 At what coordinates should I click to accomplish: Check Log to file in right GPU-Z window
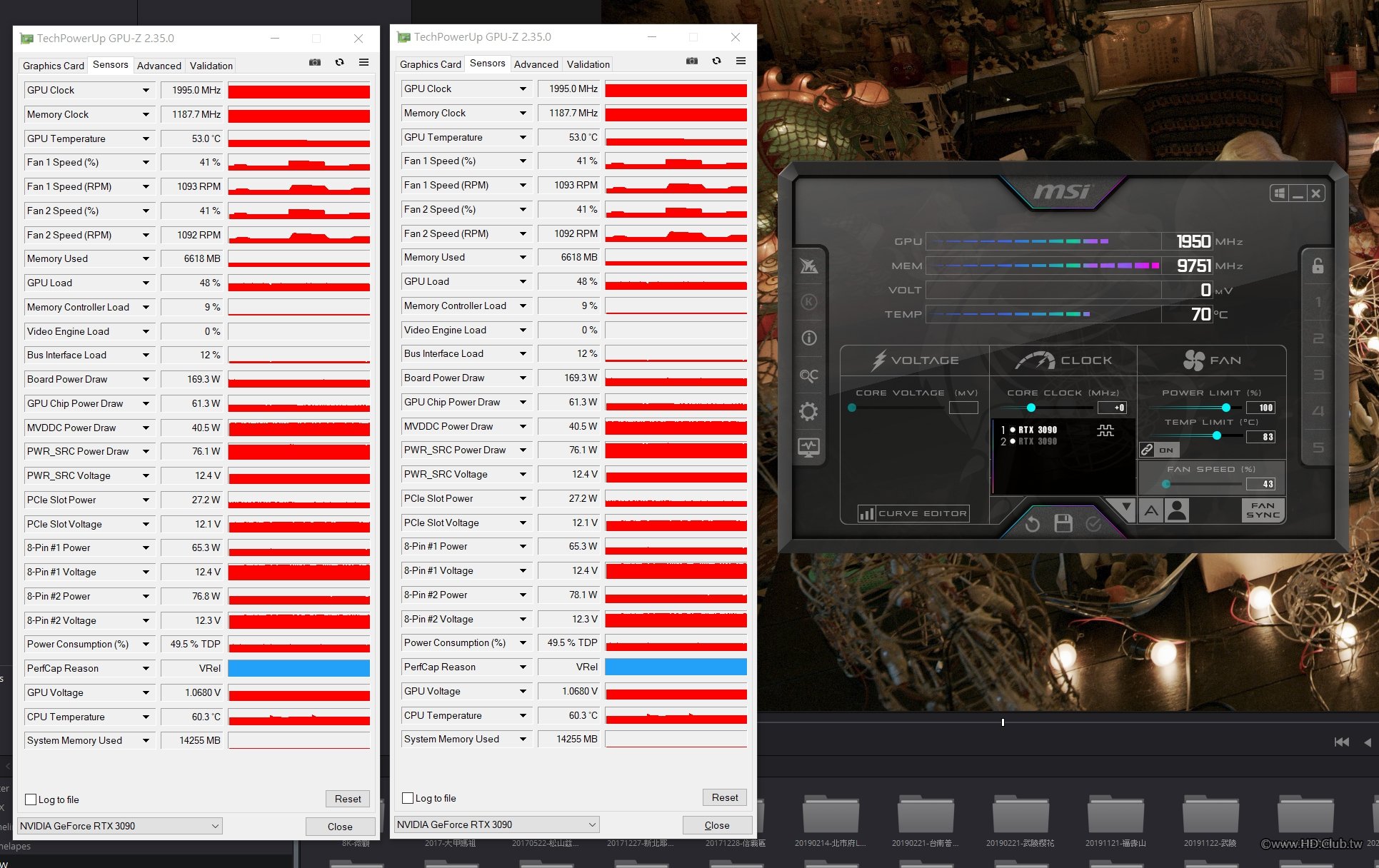(x=408, y=798)
